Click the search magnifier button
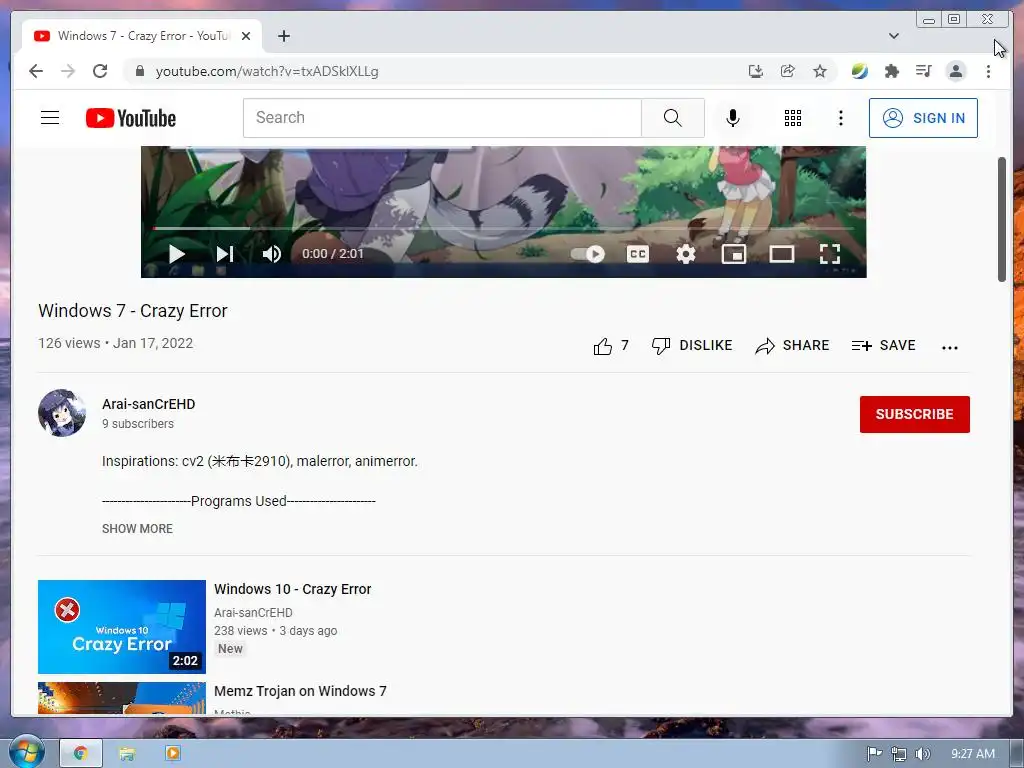 pyautogui.click(x=673, y=118)
